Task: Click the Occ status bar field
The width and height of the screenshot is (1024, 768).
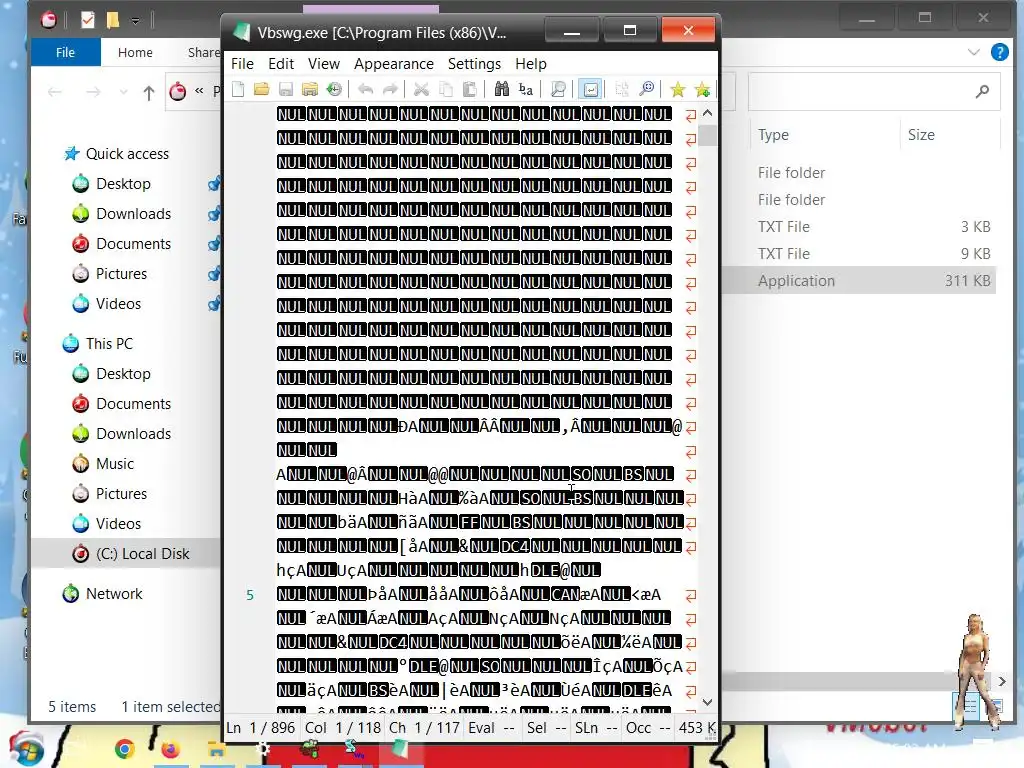Action: click(648, 728)
